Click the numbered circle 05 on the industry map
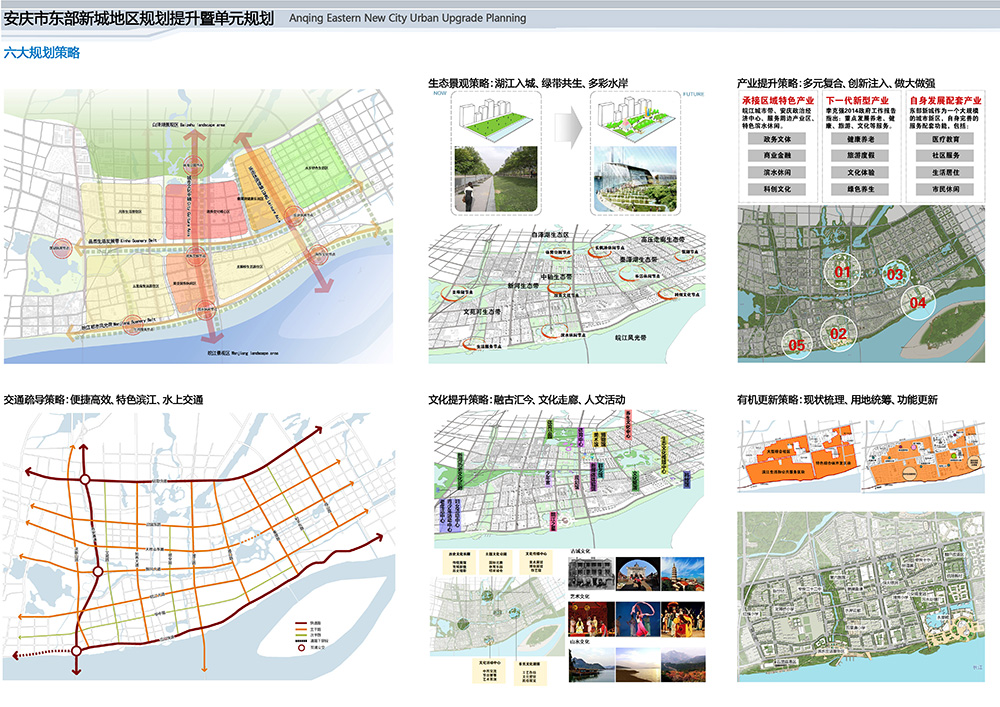This screenshot has width=1000, height=707. (x=797, y=345)
